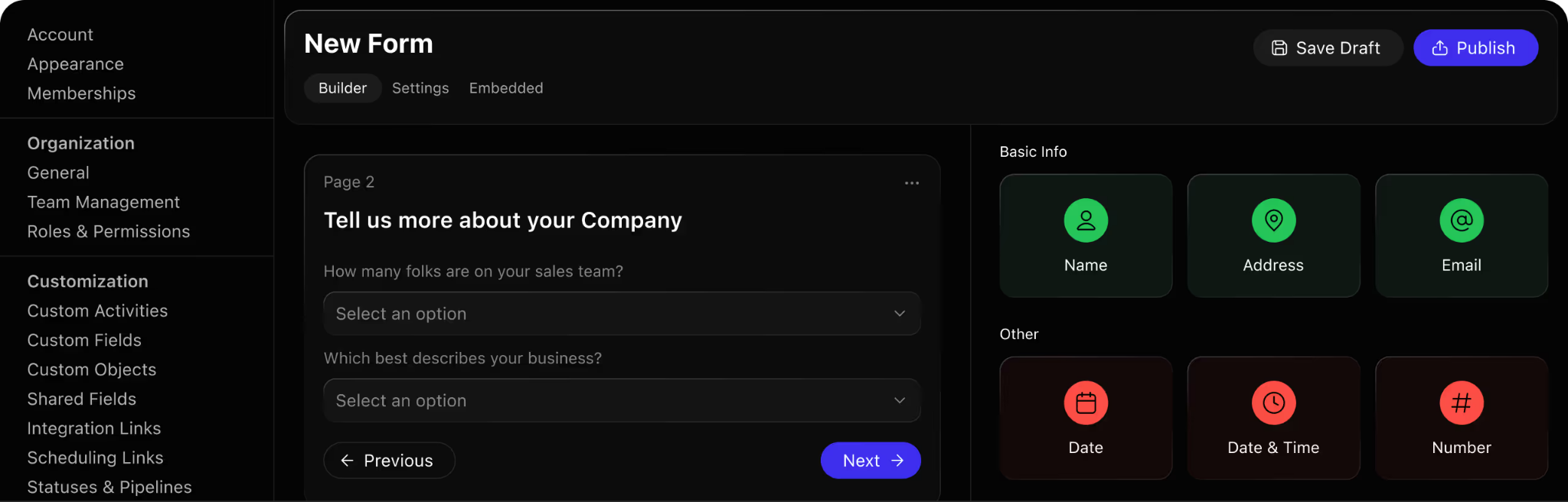The height and width of the screenshot is (502, 1568).
Task: Edit the page title heading text
Action: (x=502, y=220)
